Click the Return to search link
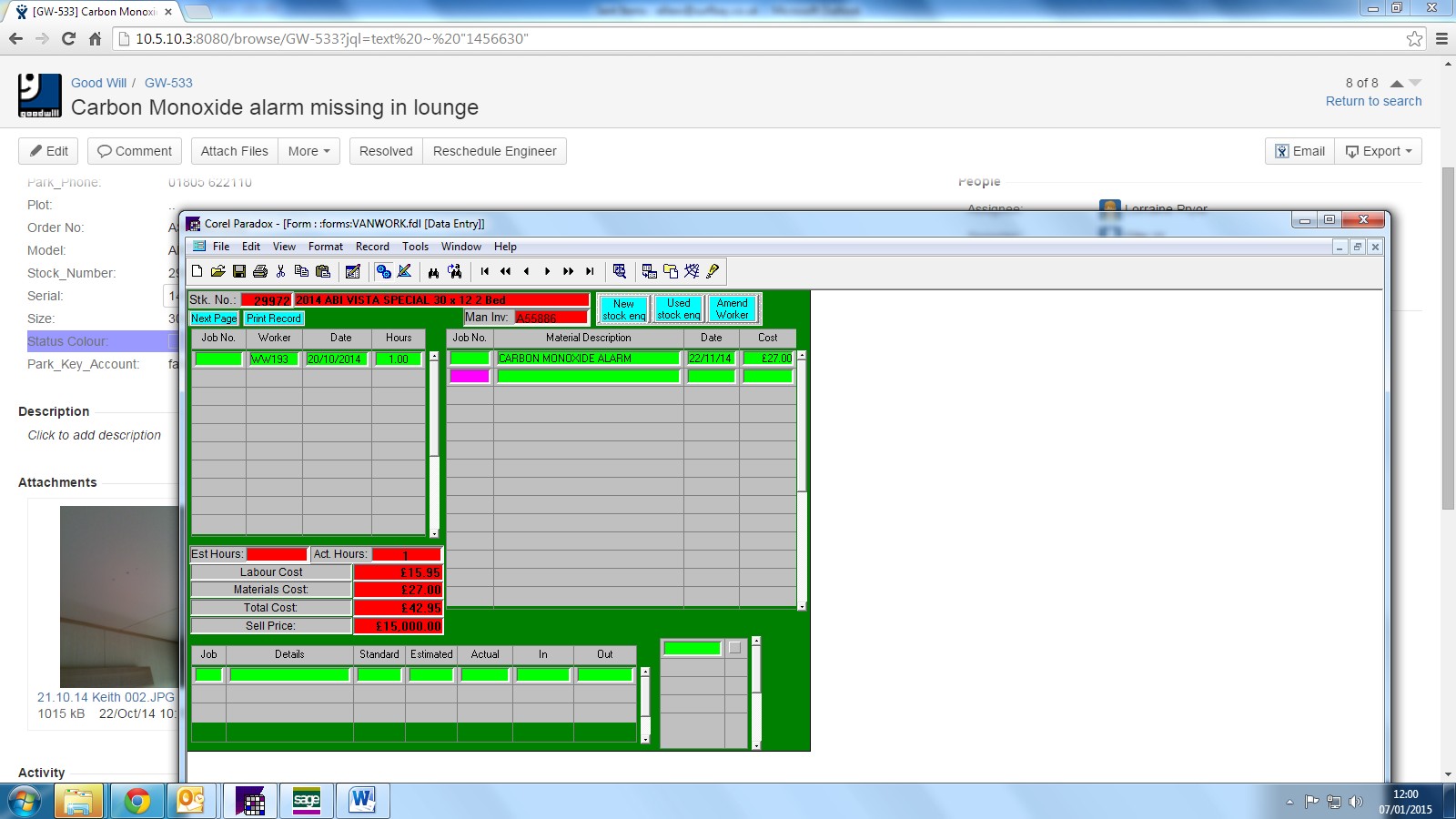The width and height of the screenshot is (1456, 819). pyautogui.click(x=1372, y=101)
